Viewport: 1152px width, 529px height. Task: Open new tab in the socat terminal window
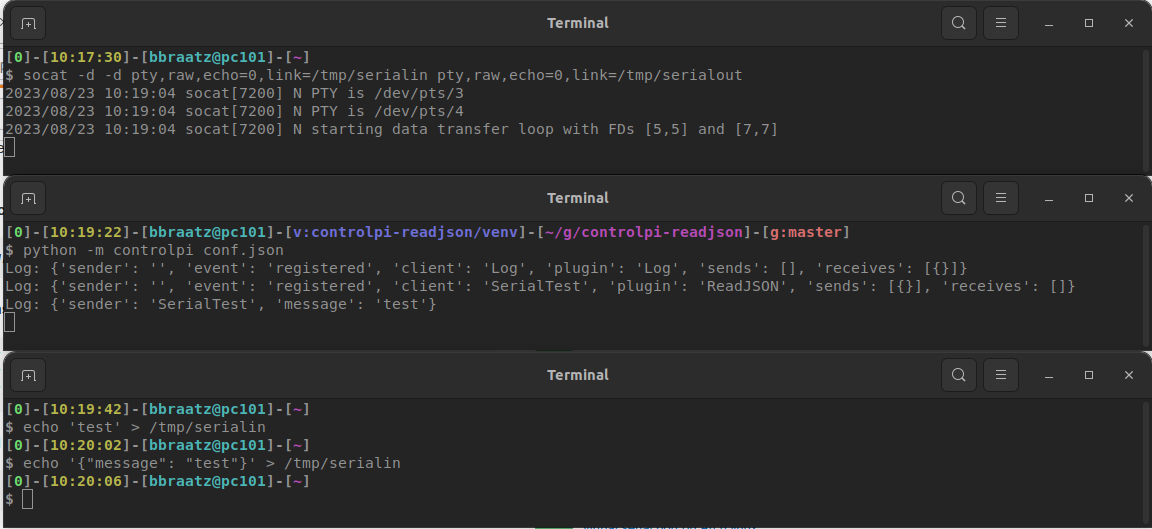pyautogui.click(x=28, y=24)
